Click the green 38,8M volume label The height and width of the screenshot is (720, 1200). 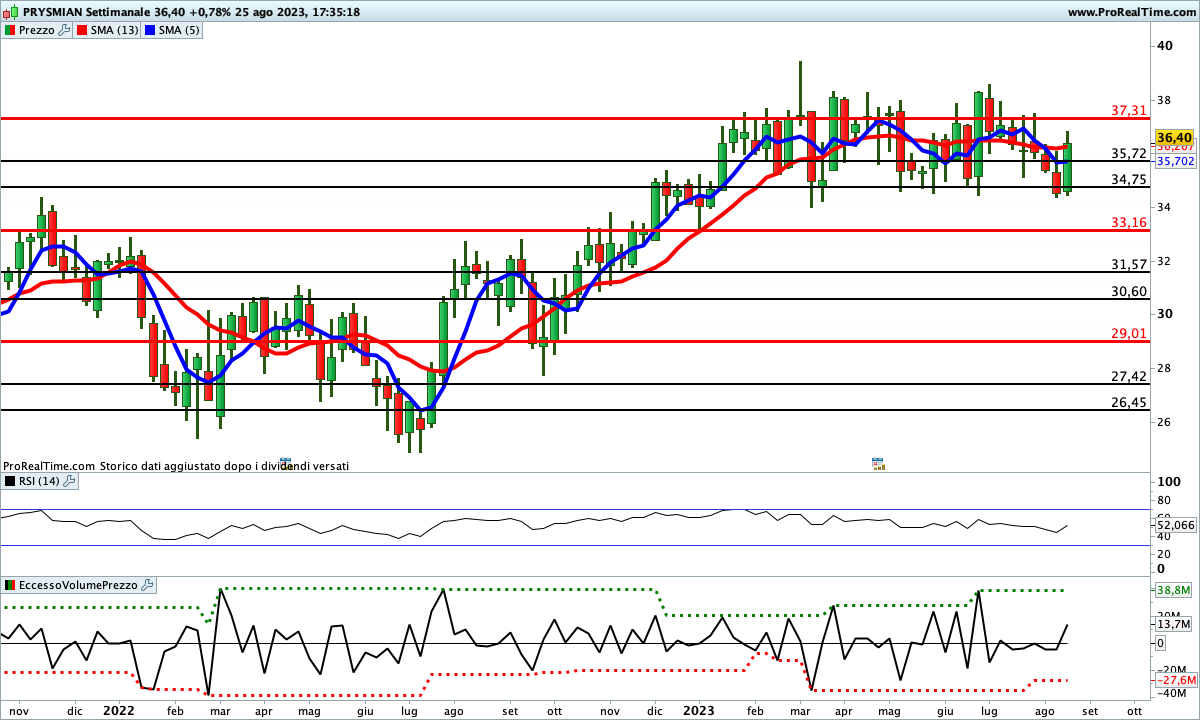click(x=1174, y=590)
